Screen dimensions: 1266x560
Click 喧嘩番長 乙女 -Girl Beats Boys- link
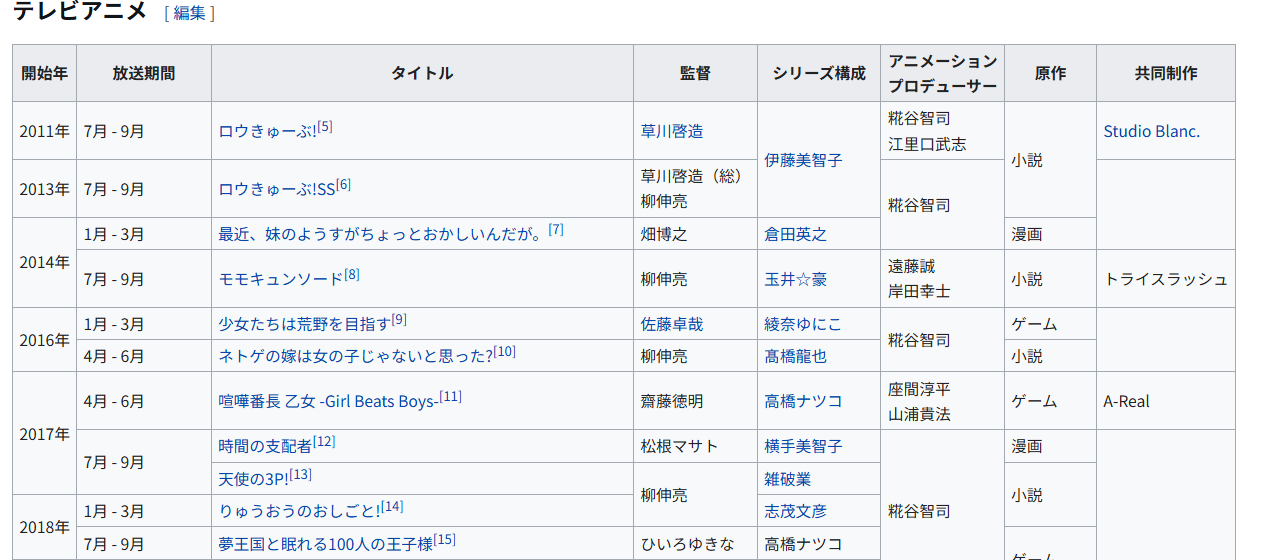pyautogui.click(x=328, y=401)
